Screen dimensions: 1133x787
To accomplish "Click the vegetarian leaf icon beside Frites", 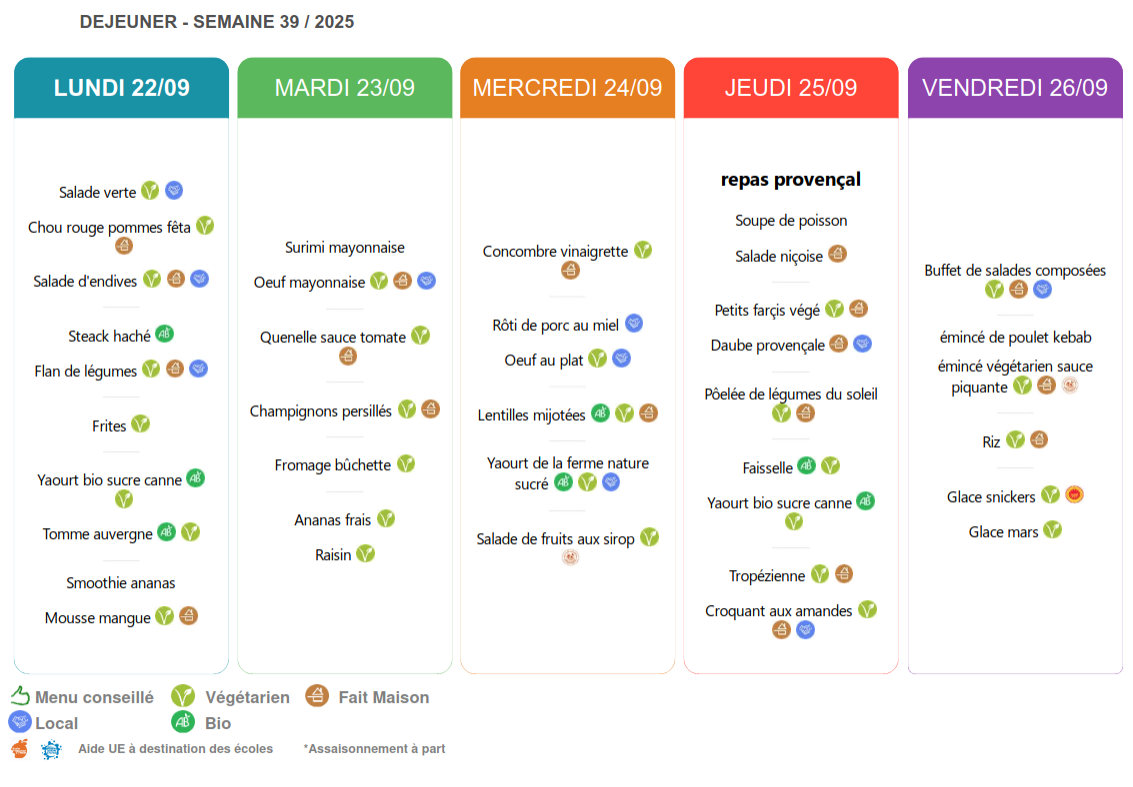I will point(141,425).
